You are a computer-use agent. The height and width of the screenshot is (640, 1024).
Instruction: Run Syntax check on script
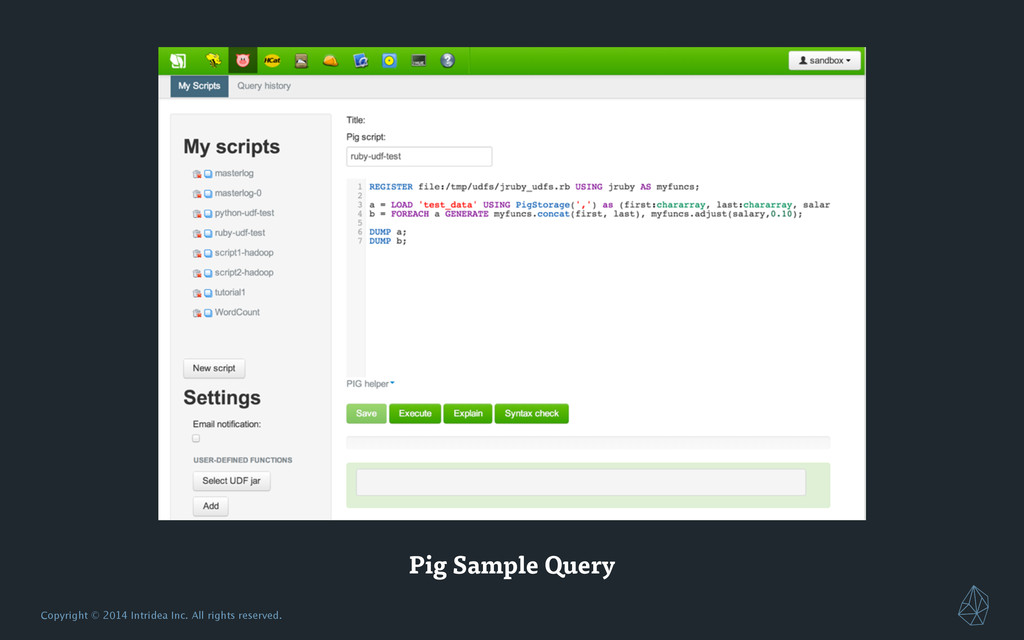click(x=532, y=413)
